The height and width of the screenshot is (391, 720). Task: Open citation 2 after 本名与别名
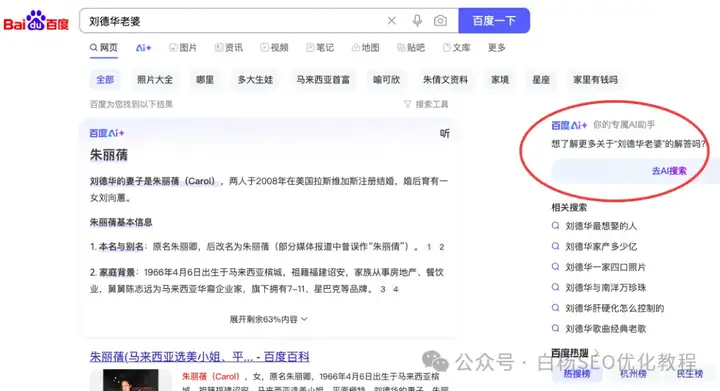tap(442, 247)
